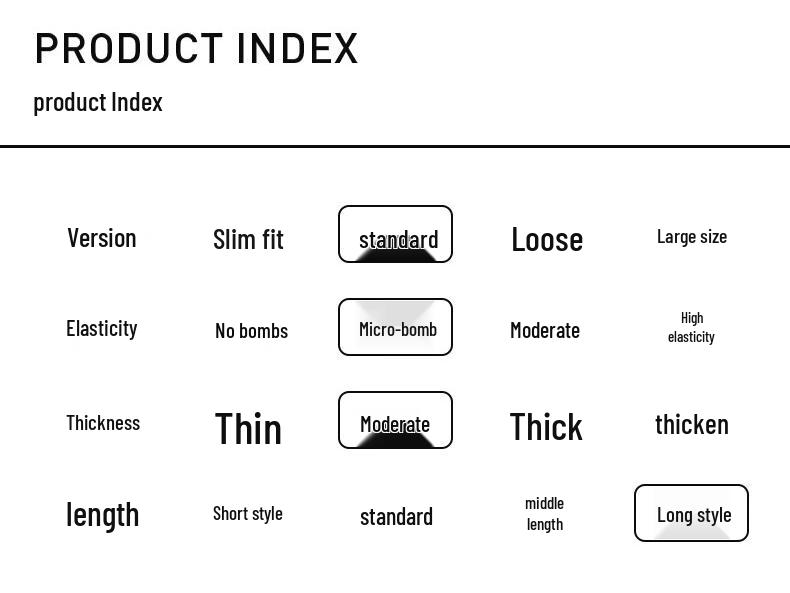Select the Slim fit version option

click(248, 240)
